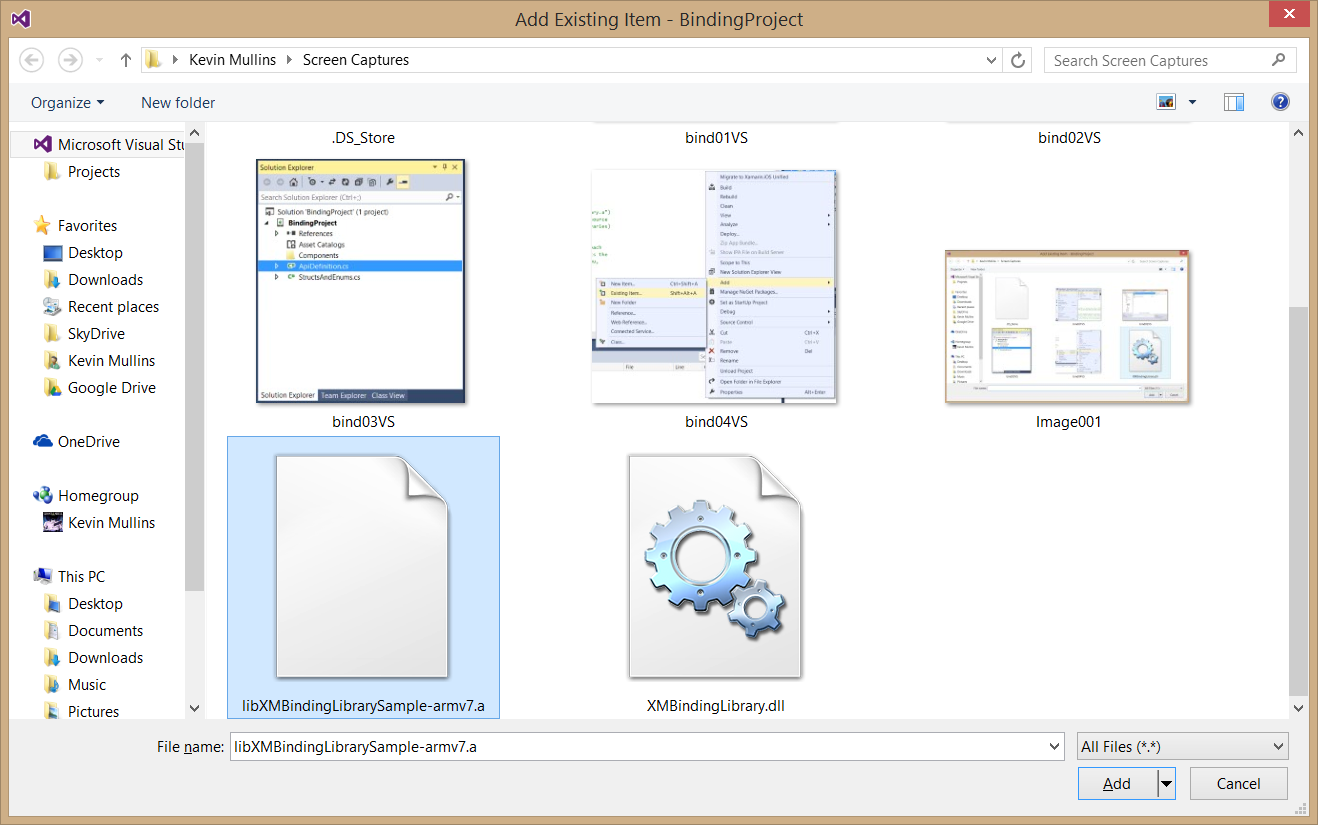The height and width of the screenshot is (825, 1318).
Task: Expand the root breadcrumb chevron
Action: coord(173,60)
